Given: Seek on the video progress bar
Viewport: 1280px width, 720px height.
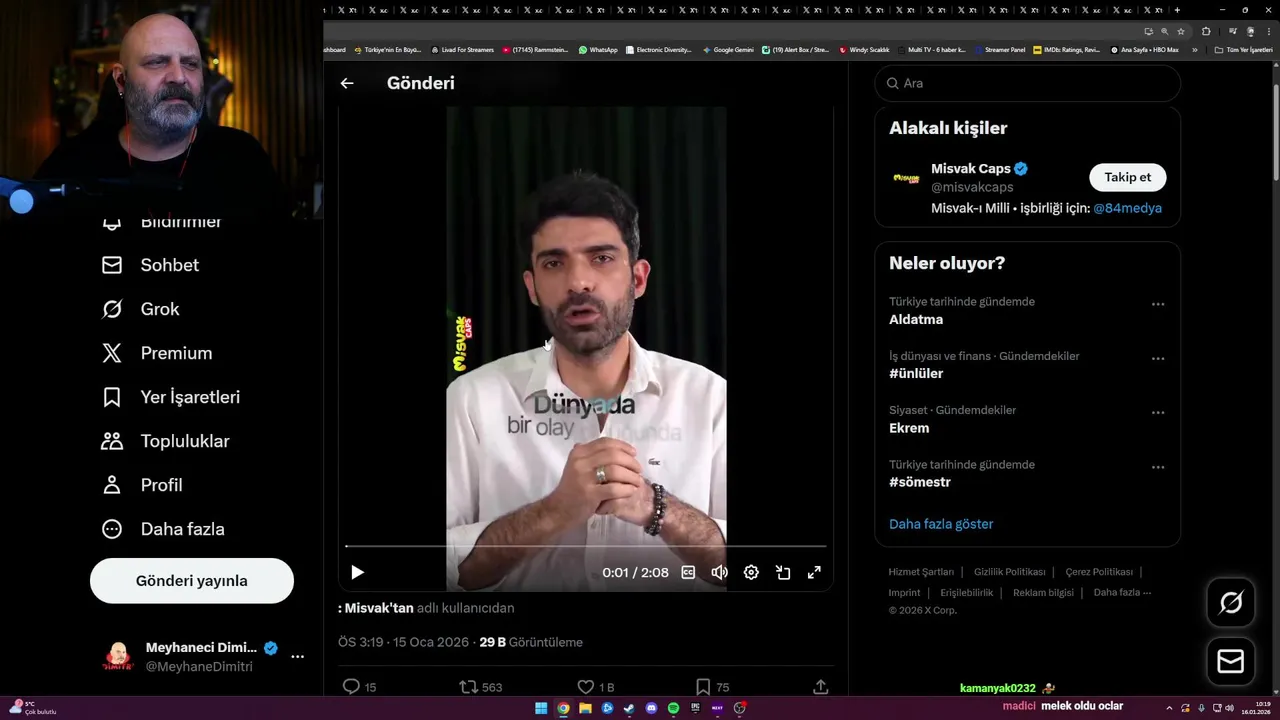Looking at the screenshot, I should tap(586, 546).
